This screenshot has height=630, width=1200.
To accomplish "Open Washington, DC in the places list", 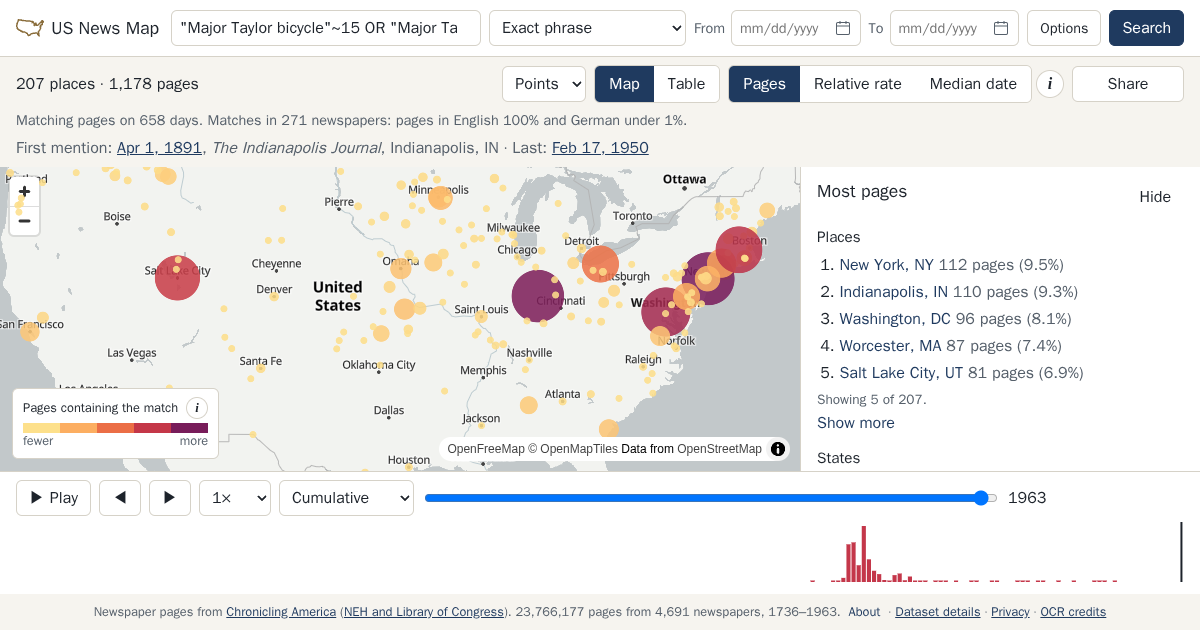I will coord(895,319).
